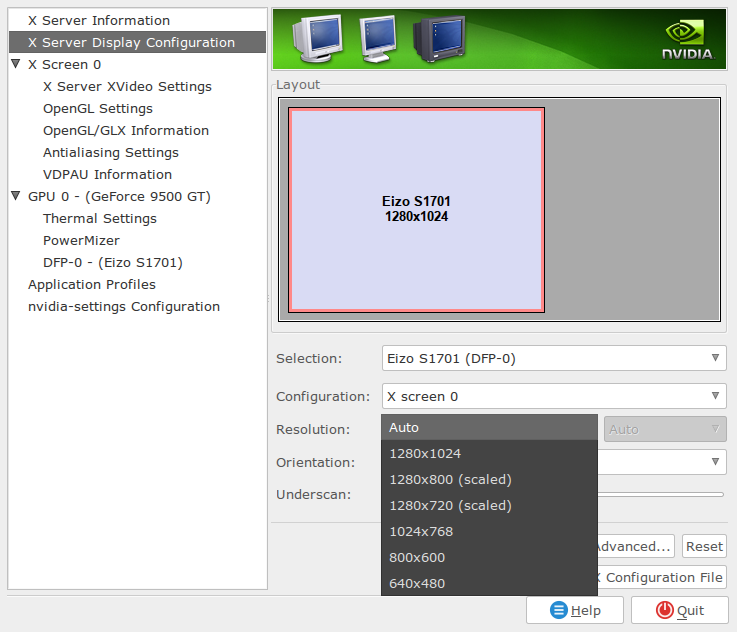Open Thermal Settings page
Screen dimensions: 737x632
click(100, 218)
